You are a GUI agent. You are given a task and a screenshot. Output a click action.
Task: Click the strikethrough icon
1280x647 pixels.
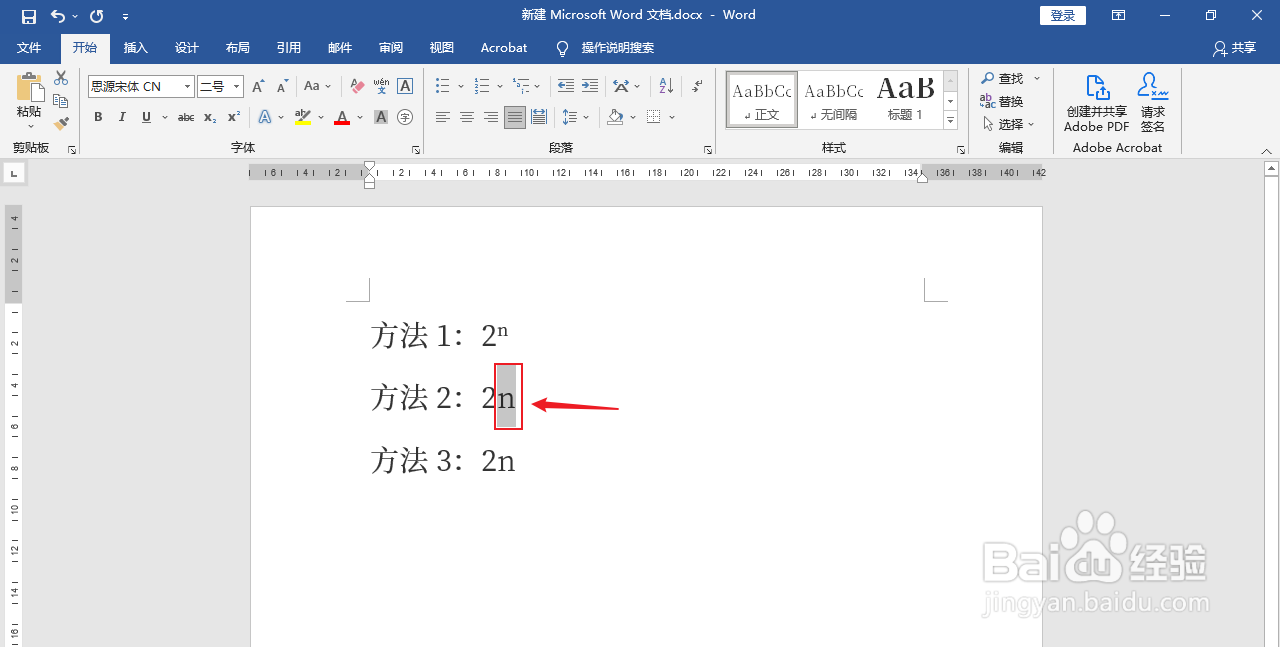[x=185, y=117]
